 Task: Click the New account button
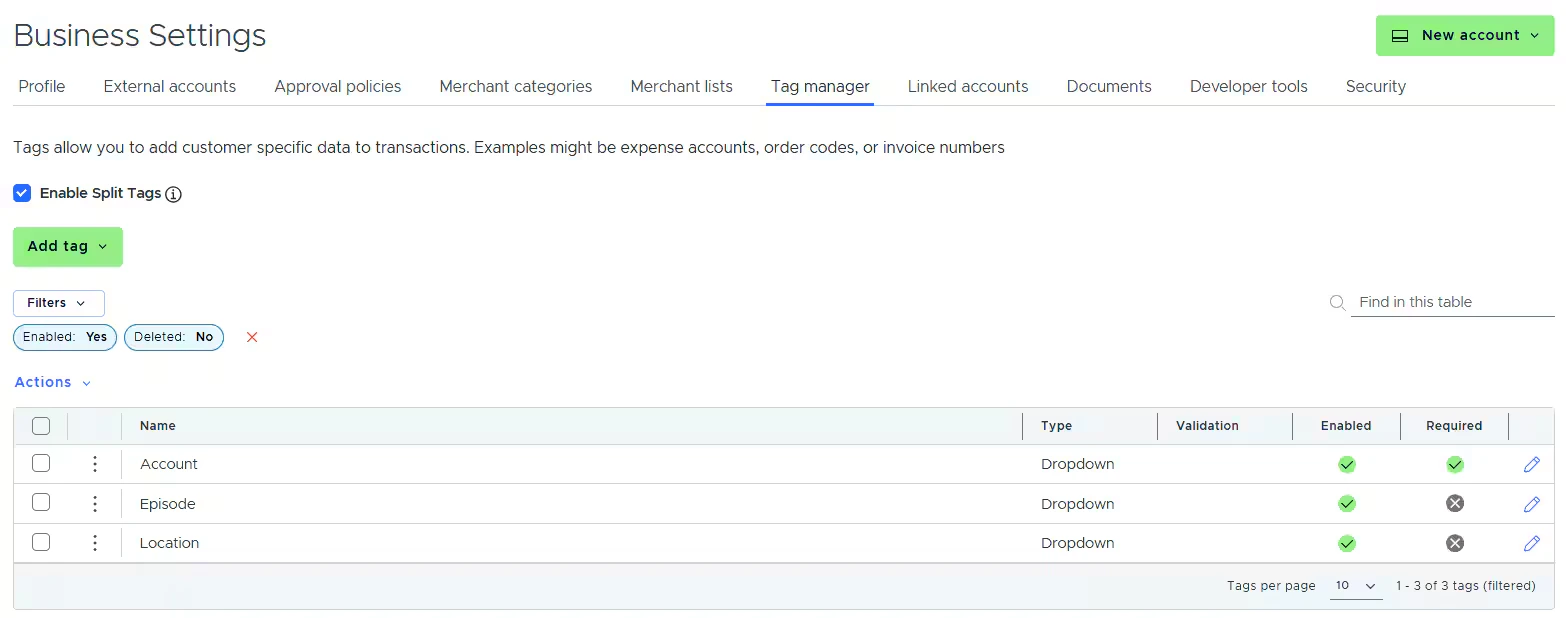[x=1464, y=36]
